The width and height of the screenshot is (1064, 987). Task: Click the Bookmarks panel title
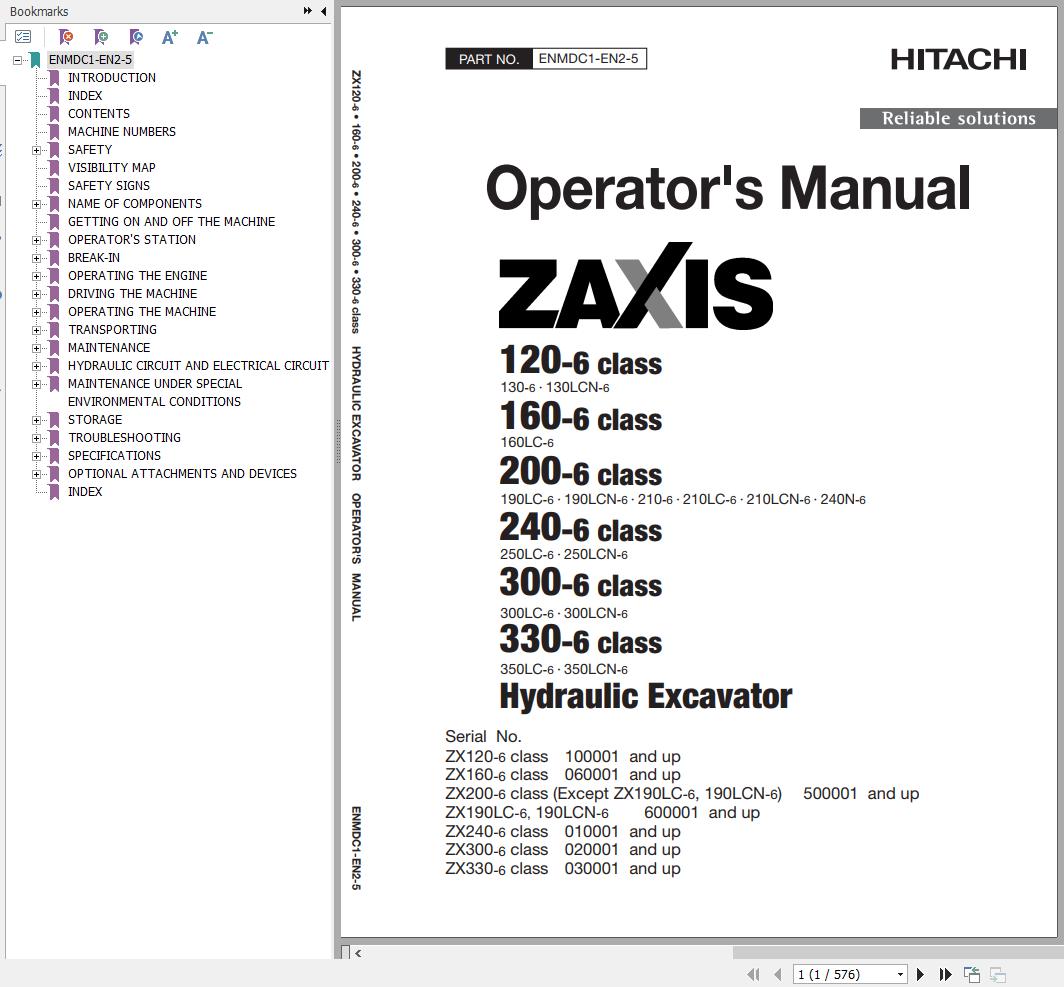pos(39,12)
